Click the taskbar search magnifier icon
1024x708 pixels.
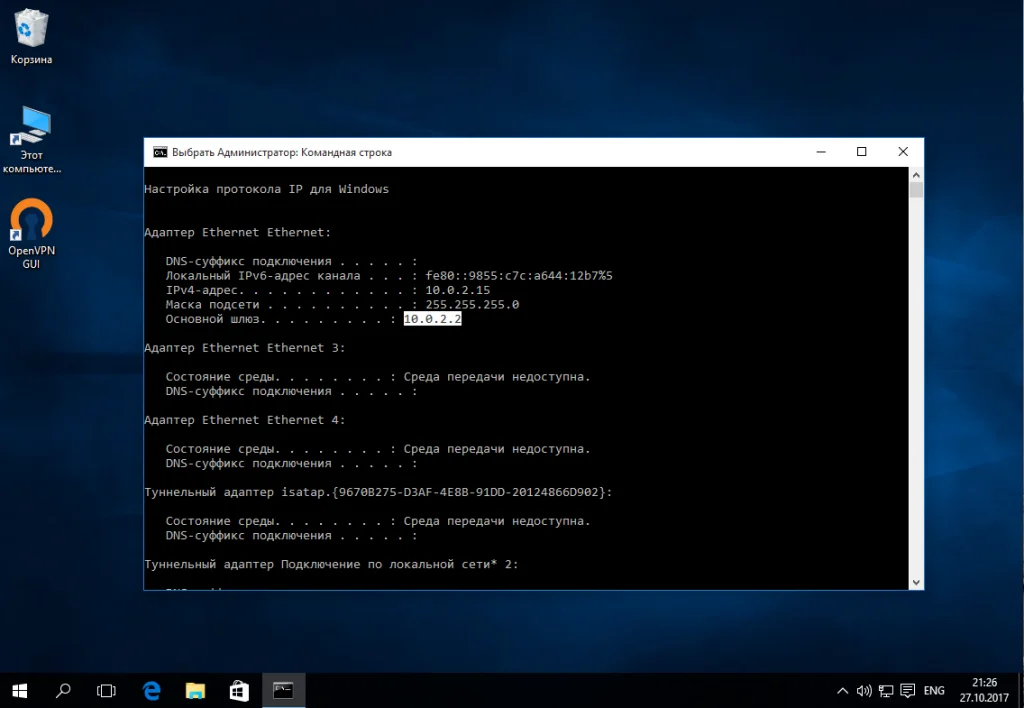63,690
